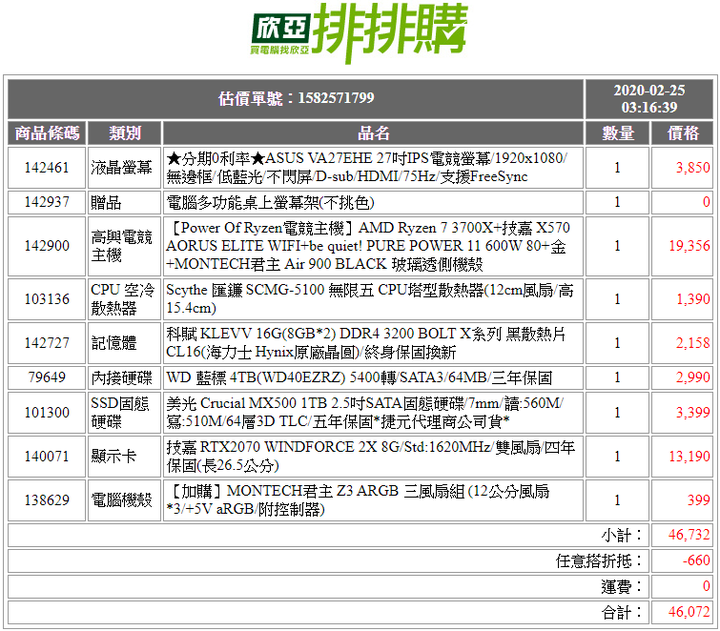The height and width of the screenshot is (631, 720).
Task: Click RTX2070 WINDFORCE 2X product name
Action: pyautogui.click(x=370, y=456)
